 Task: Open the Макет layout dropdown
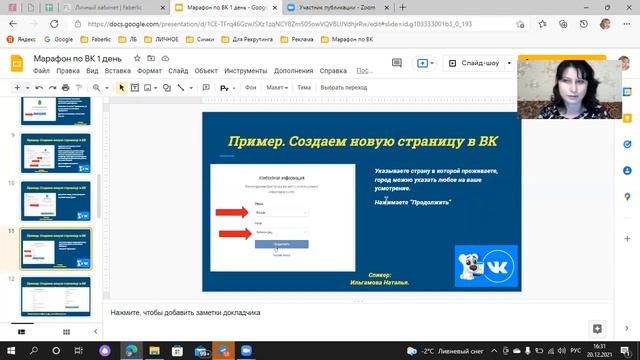(277, 88)
